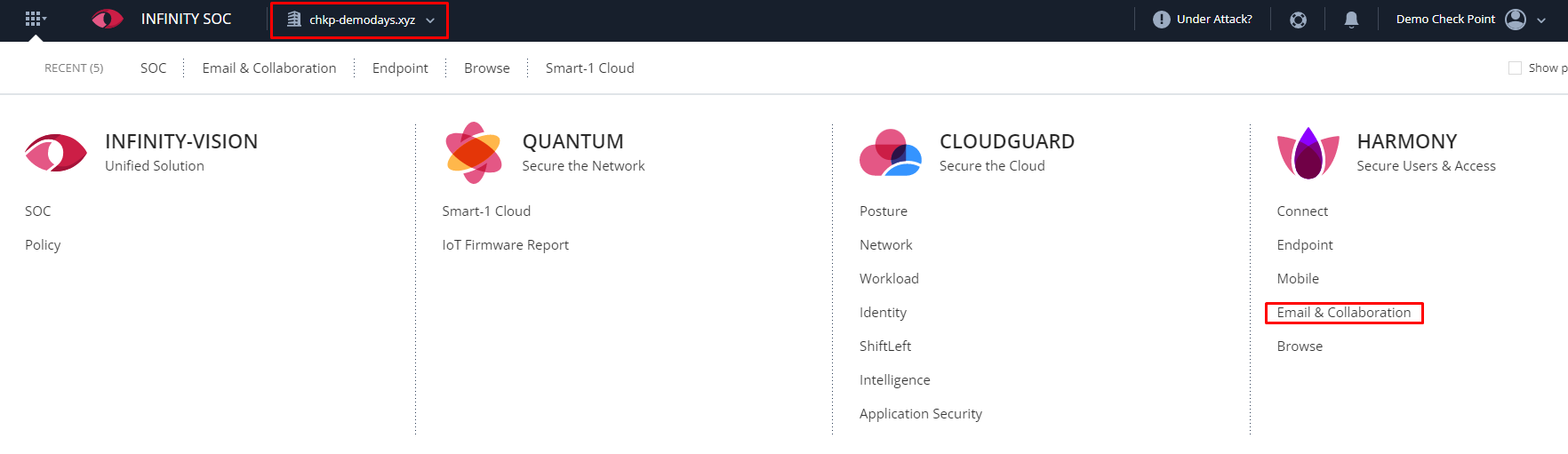The width and height of the screenshot is (1568, 454).
Task: Click the Harmony lotus logo
Action: (1308, 153)
